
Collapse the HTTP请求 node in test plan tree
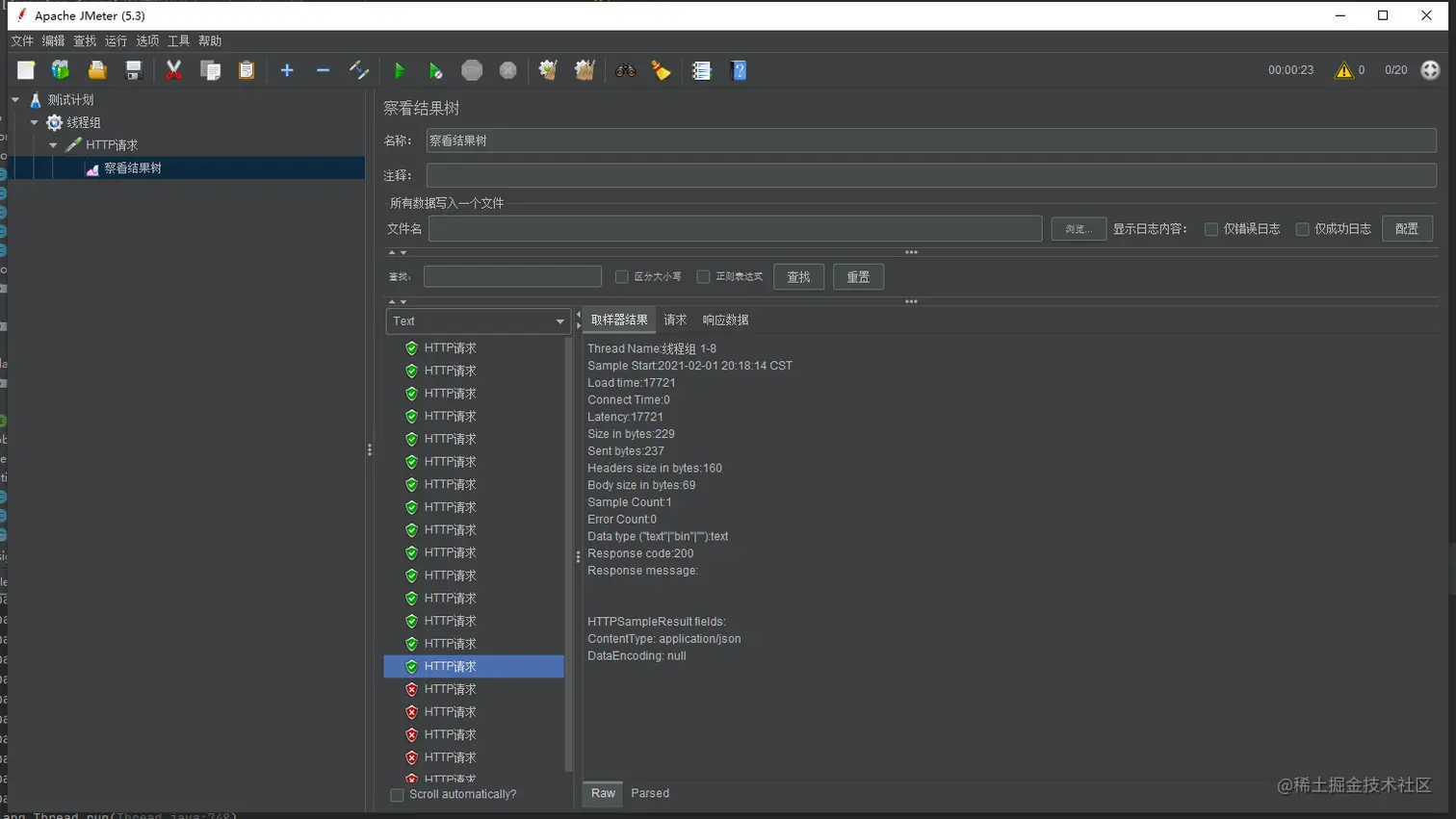[53, 145]
